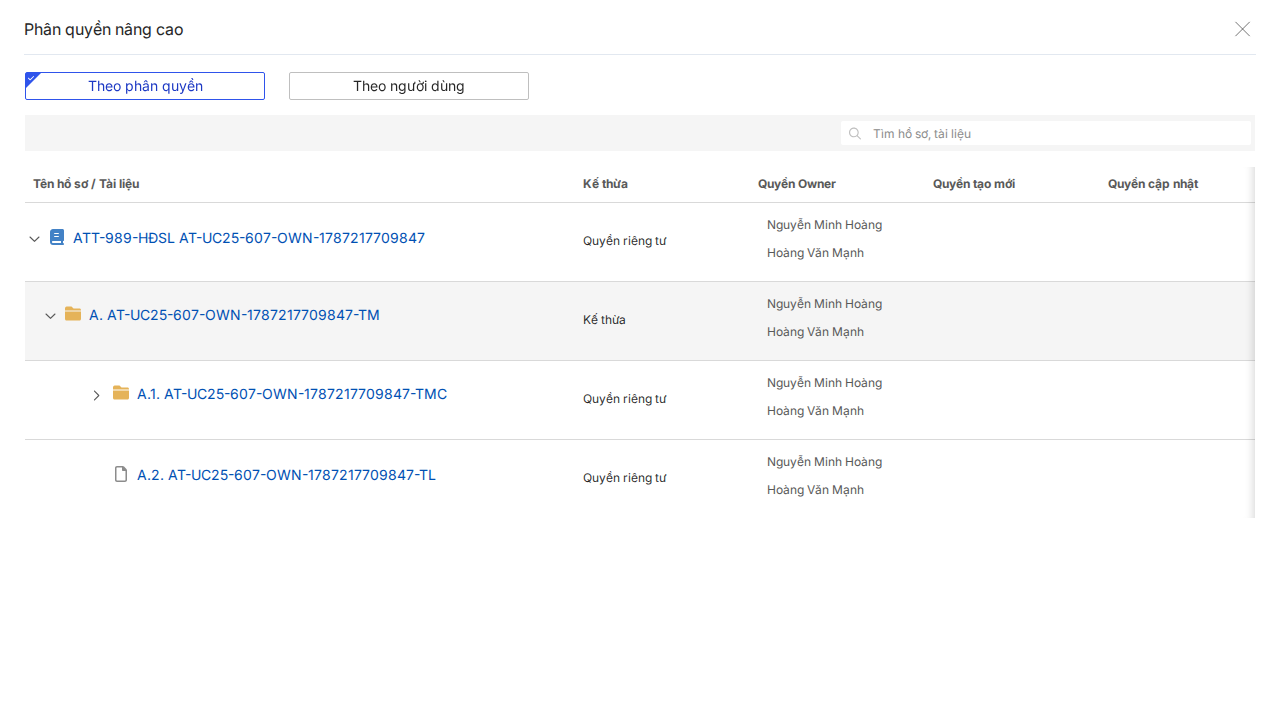Collapse the ATT-989-HĐSL root record
The image size is (1280, 720).
(x=34, y=239)
